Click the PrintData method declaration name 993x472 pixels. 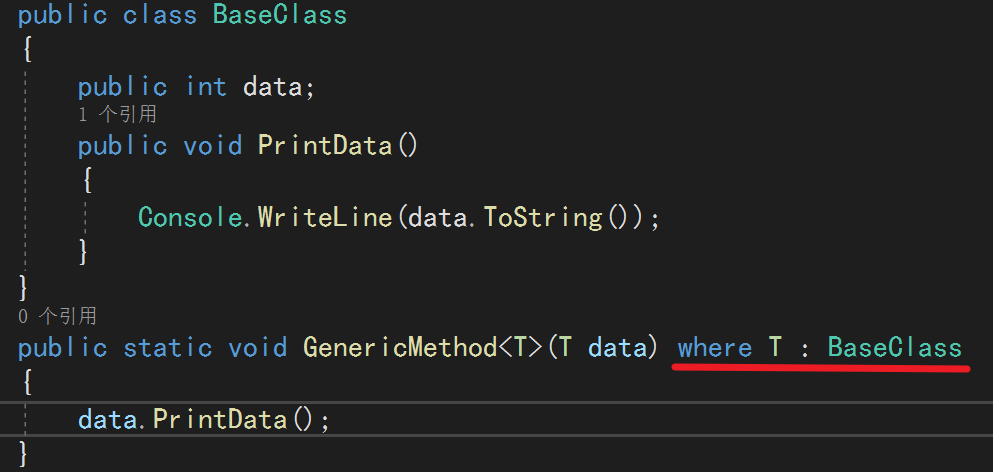[327, 145]
